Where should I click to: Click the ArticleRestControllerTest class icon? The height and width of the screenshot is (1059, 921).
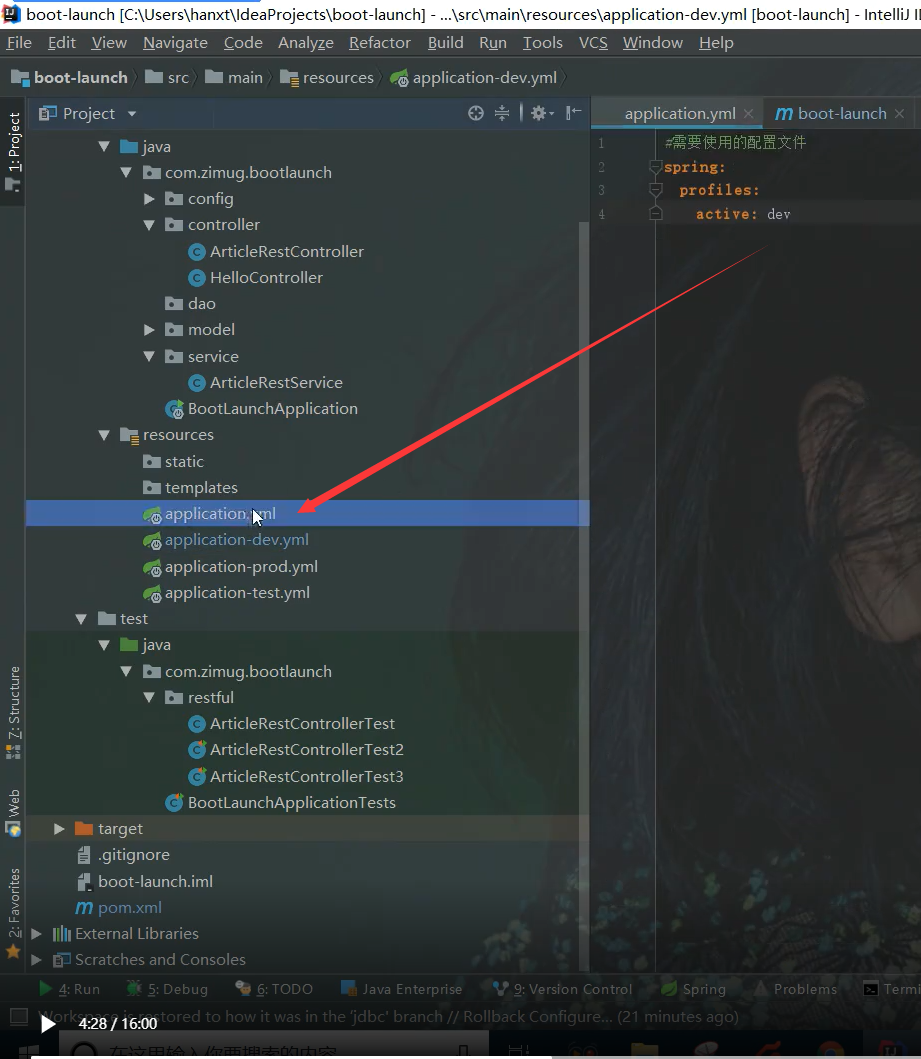[196, 724]
